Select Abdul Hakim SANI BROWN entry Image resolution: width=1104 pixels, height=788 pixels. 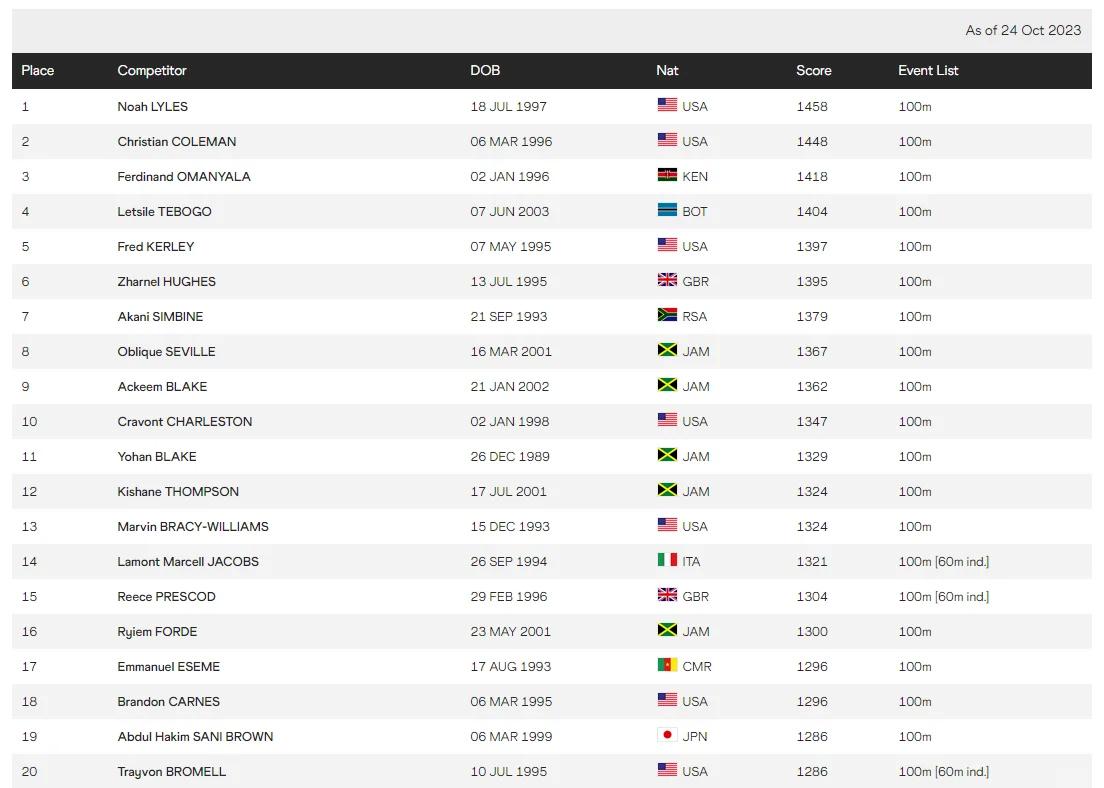(x=195, y=736)
